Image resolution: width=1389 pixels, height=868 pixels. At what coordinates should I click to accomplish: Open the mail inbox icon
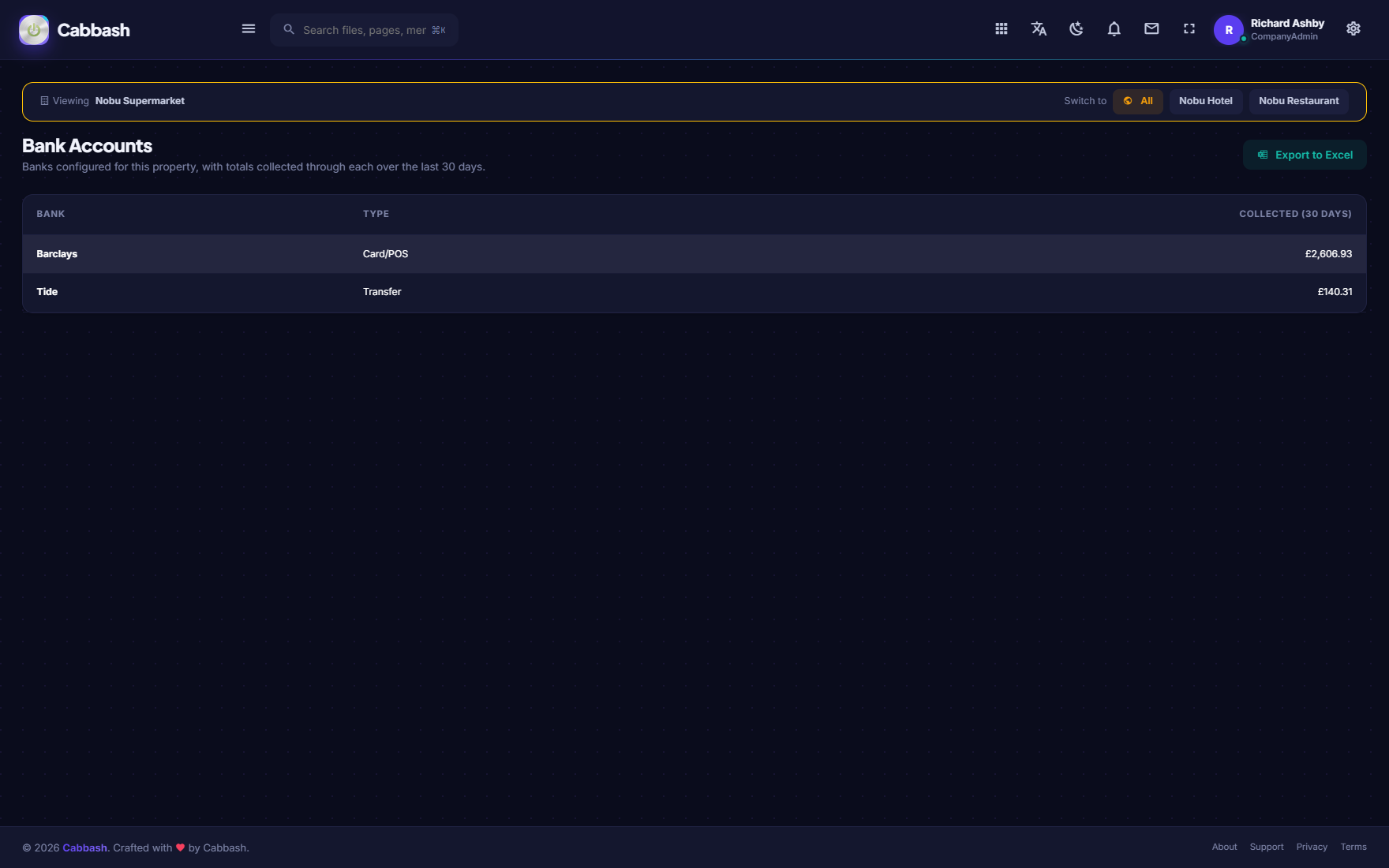[x=1151, y=29]
